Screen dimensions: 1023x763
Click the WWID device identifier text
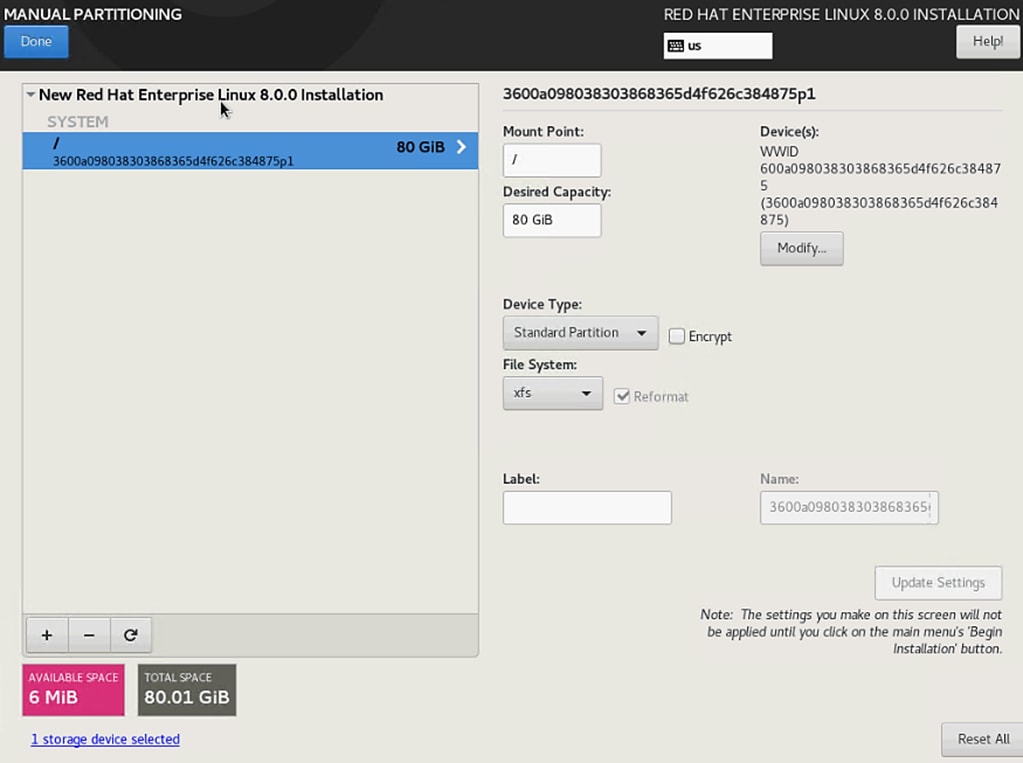879,185
